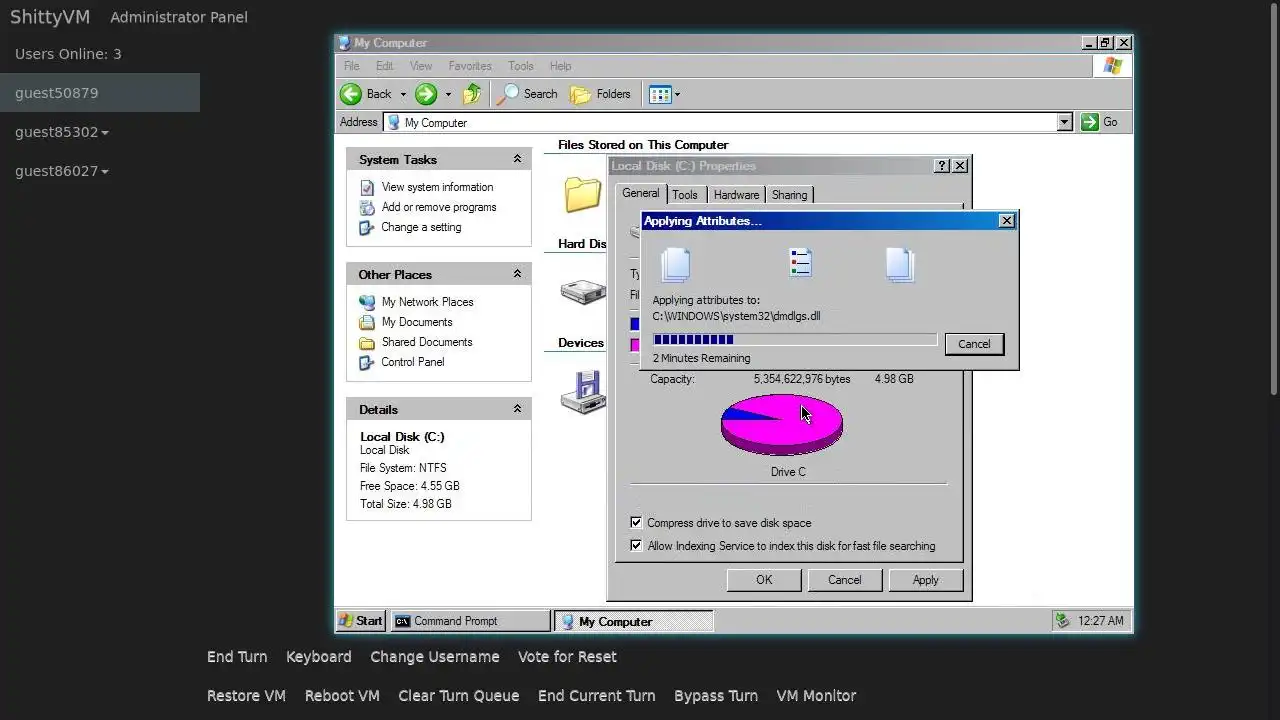Click the Shared Documents folder icon
Screen dimensions: 1280x720
tap(367, 342)
